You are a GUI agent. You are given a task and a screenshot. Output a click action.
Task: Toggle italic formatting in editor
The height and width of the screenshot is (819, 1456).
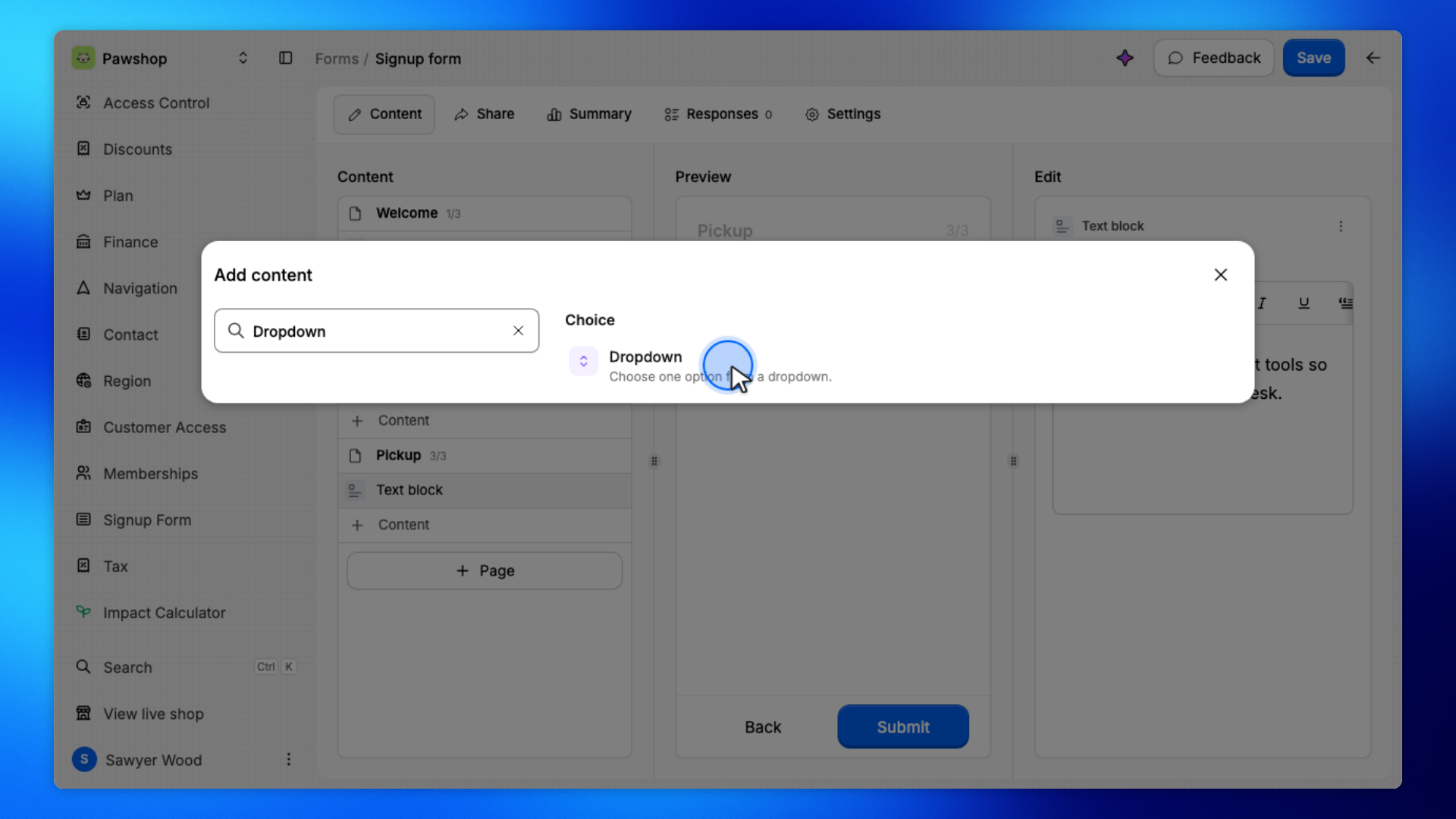point(1262,303)
